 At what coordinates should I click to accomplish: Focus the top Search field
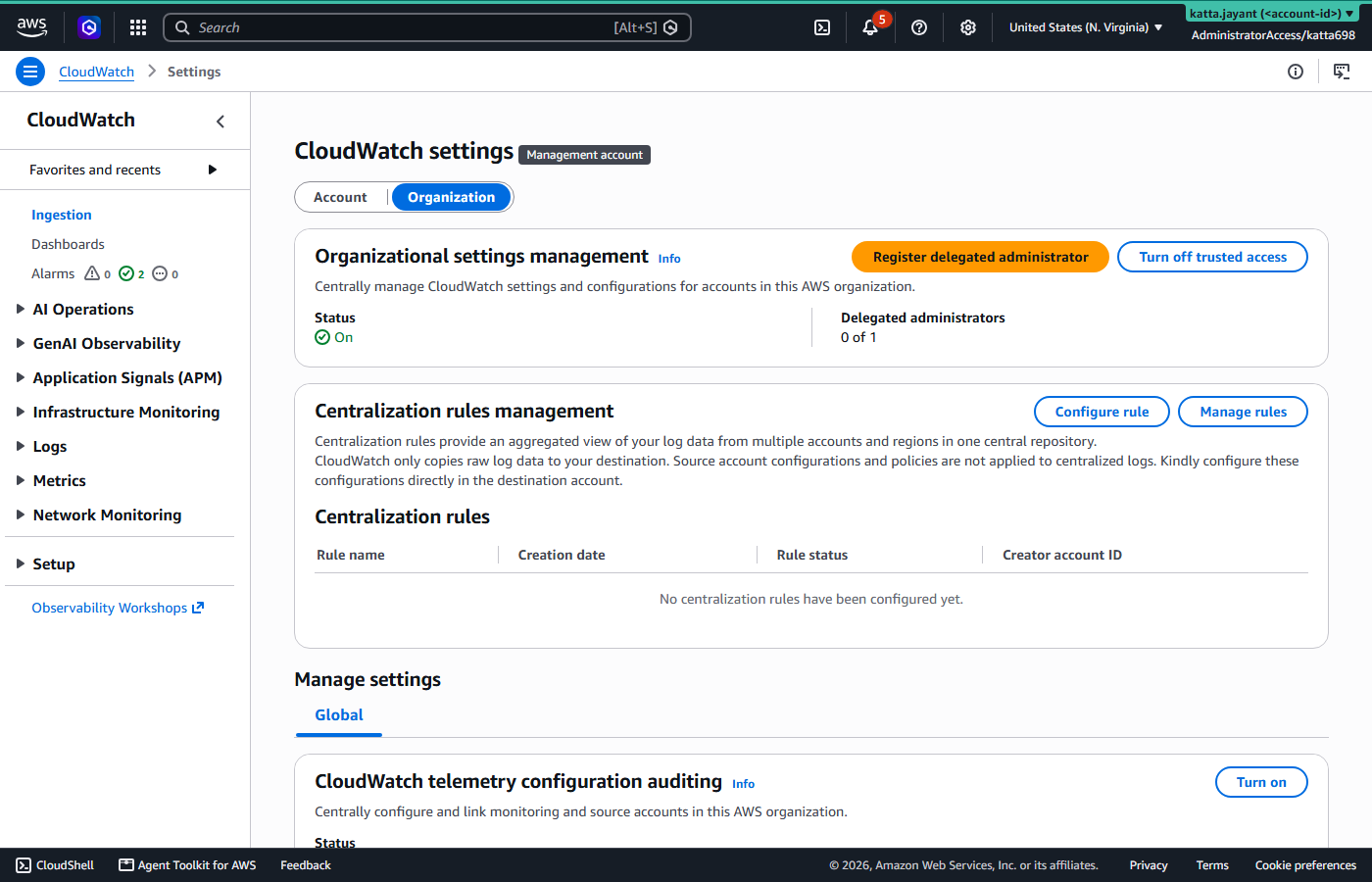point(427,27)
